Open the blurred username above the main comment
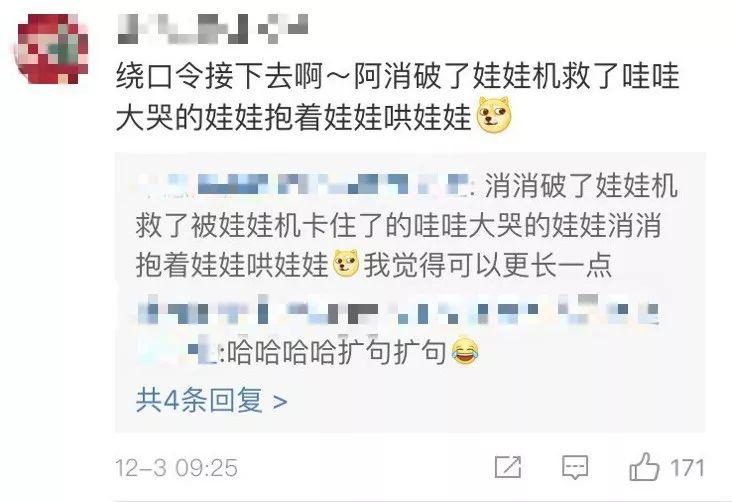Screen dimensions: 732x502 [x=212, y=28]
